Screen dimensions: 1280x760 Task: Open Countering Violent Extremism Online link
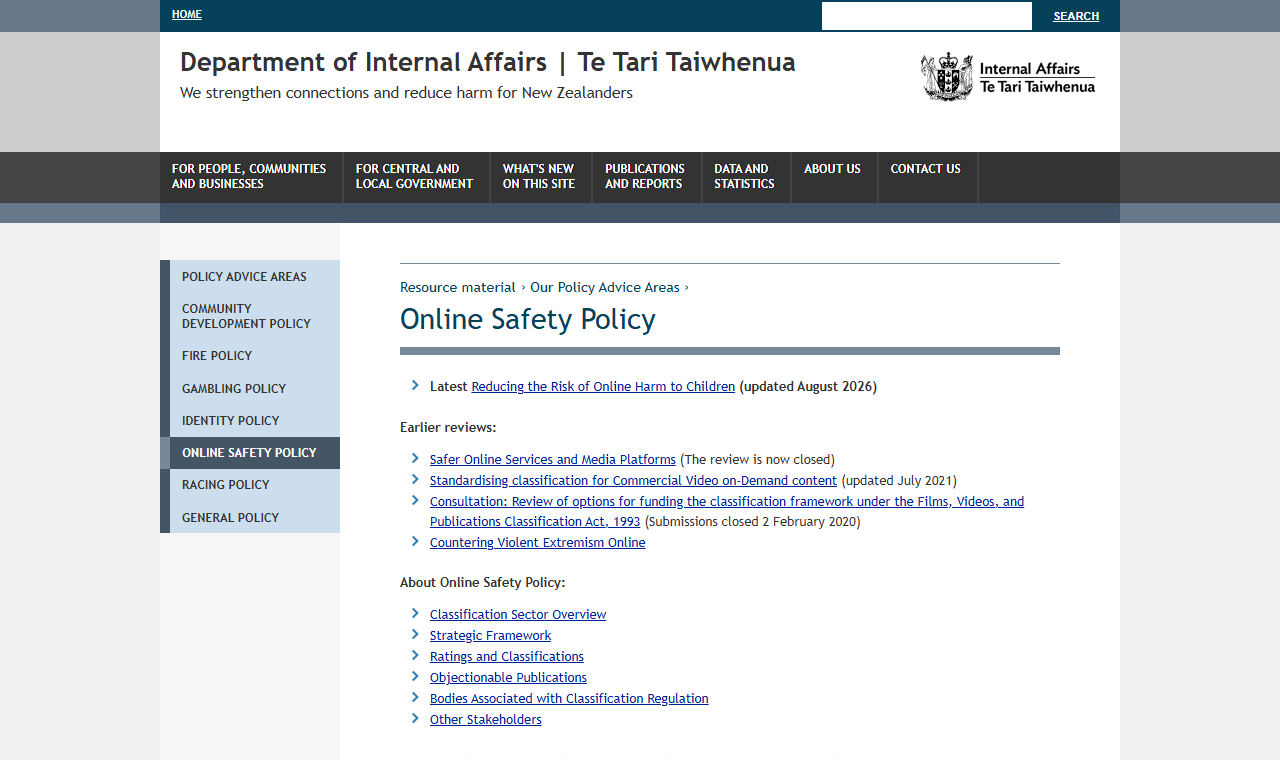point(538,542)
